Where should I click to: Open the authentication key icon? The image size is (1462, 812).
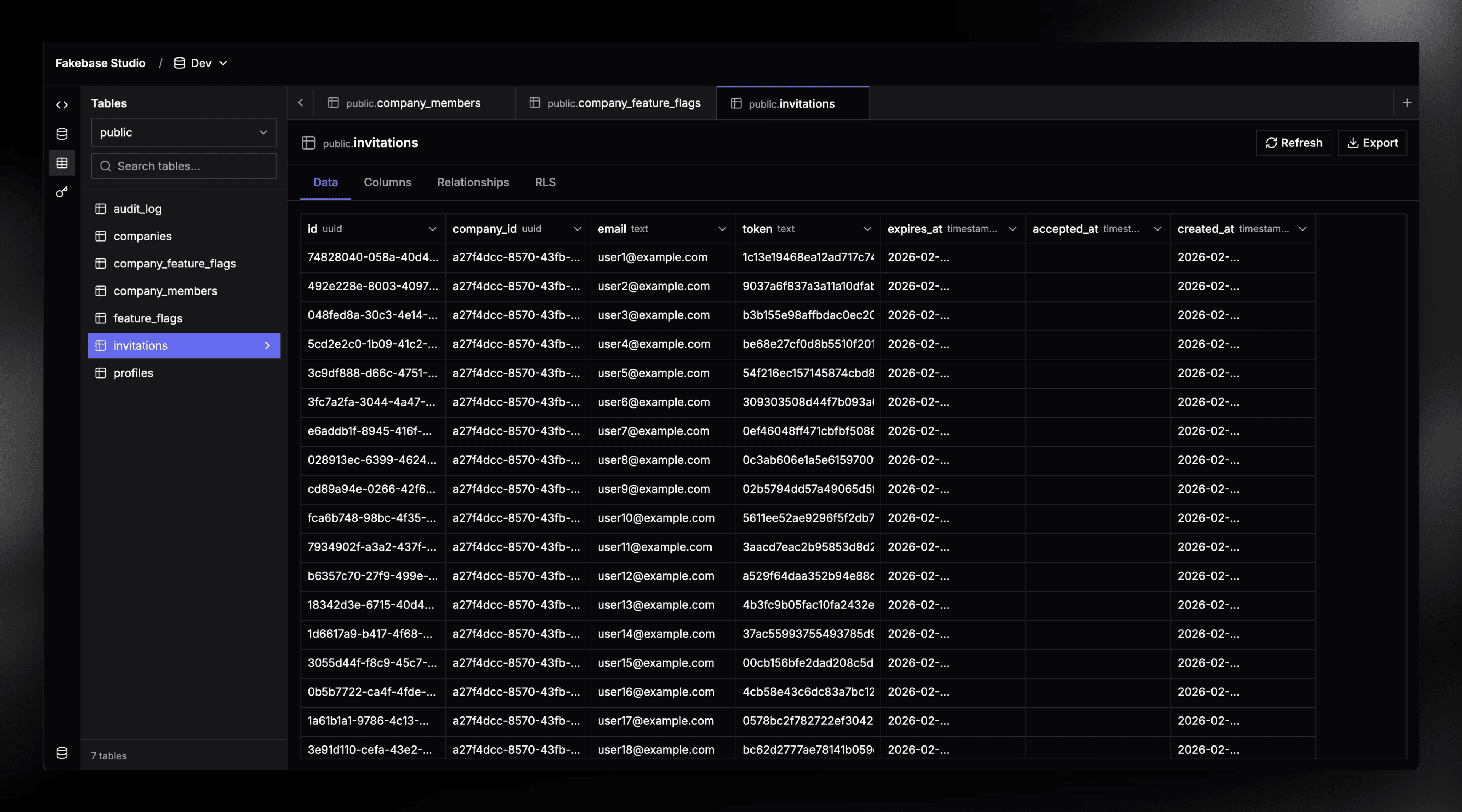coord(62,192)
